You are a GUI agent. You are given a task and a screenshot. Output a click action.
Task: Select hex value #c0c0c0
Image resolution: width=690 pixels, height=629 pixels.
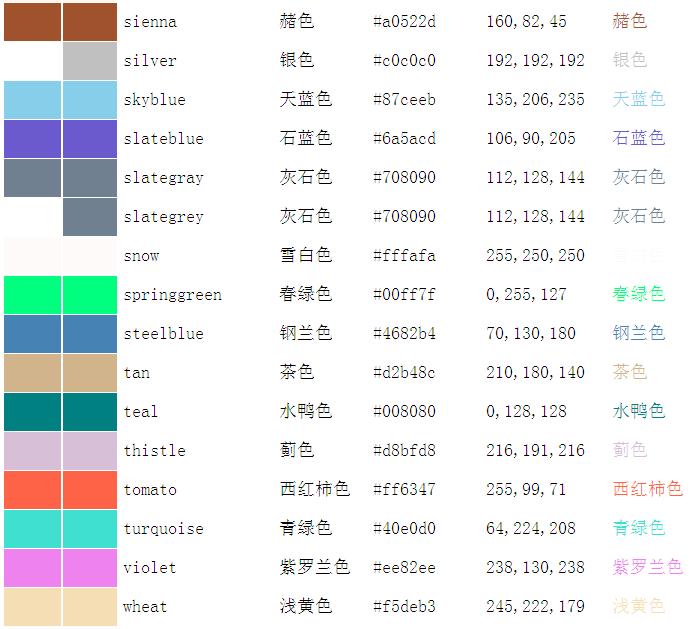click(404, 61)
